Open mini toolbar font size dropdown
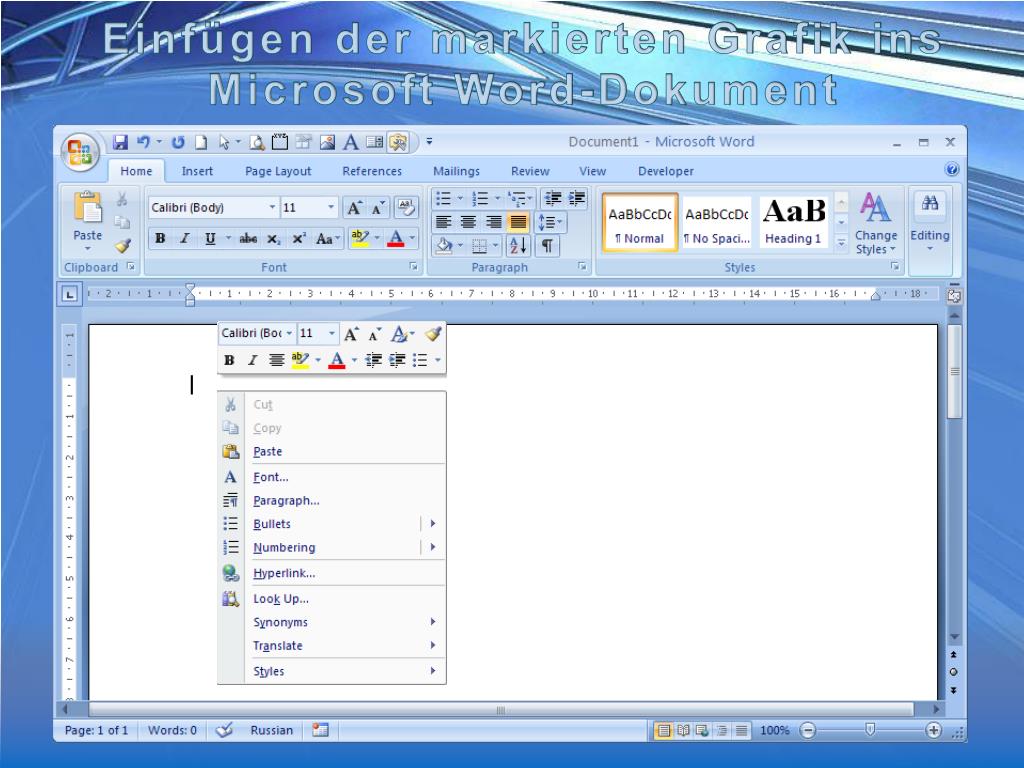The height and width of the screenshot is (768, 1024). pyautogui.click(x=332, y=334)
